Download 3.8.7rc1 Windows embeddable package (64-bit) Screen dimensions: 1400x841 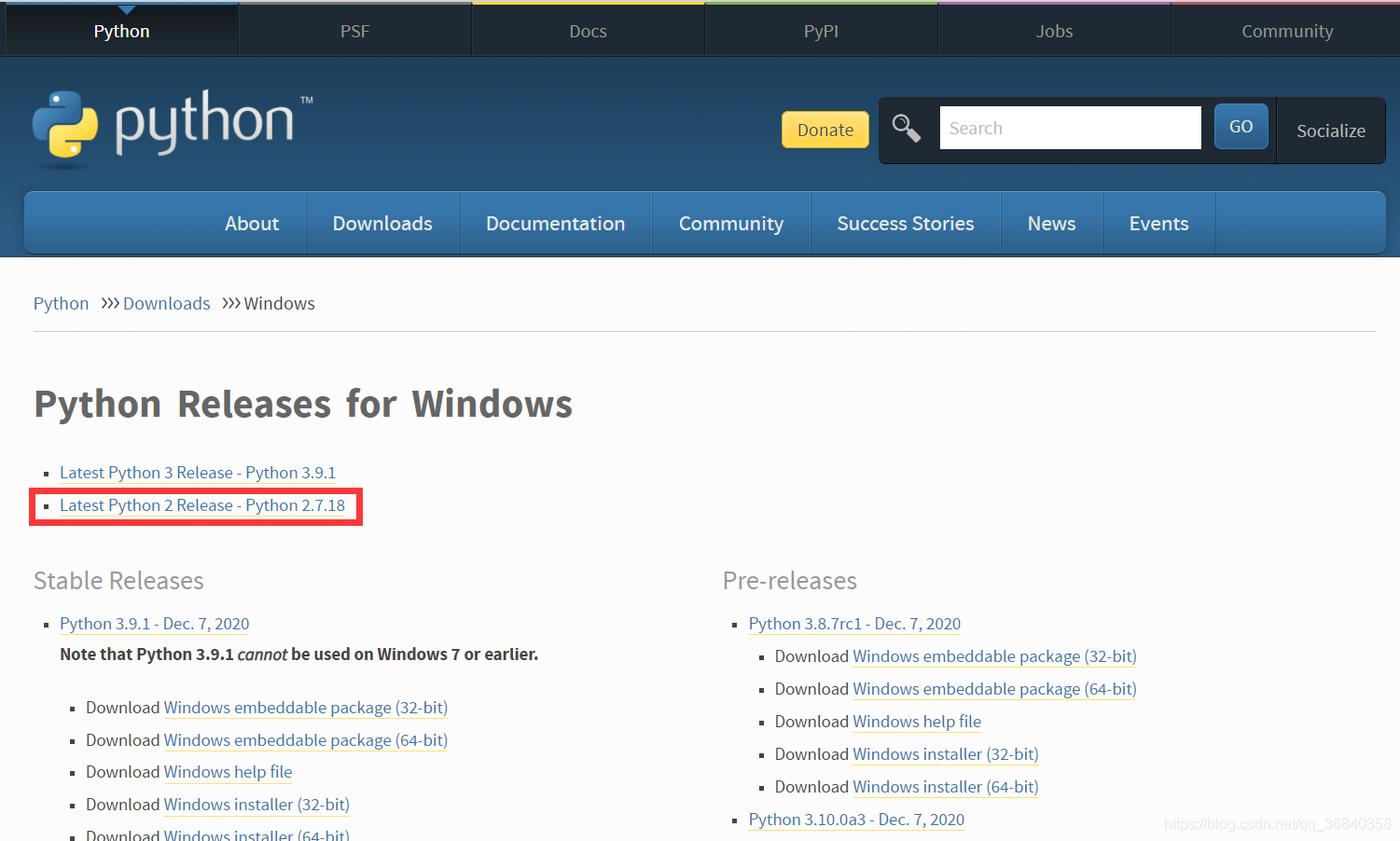(x=994, y=689)
